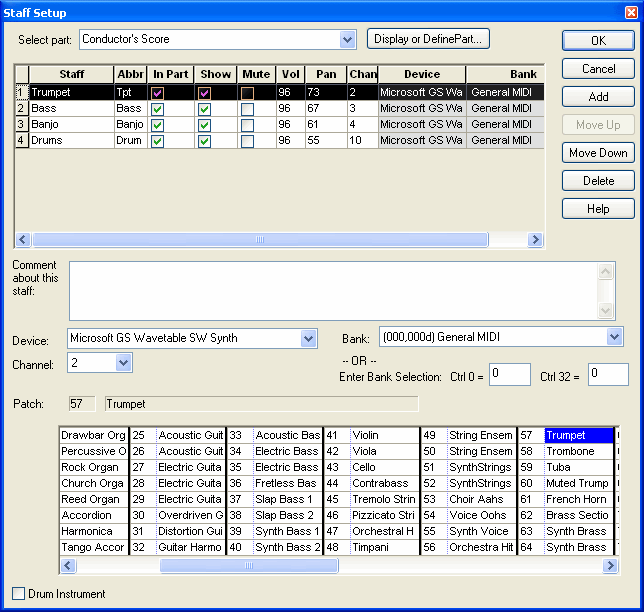The height and width of the screenshot is (612, 644).
Task: Open the Select part dropdown
Action: tap(347, 40)
